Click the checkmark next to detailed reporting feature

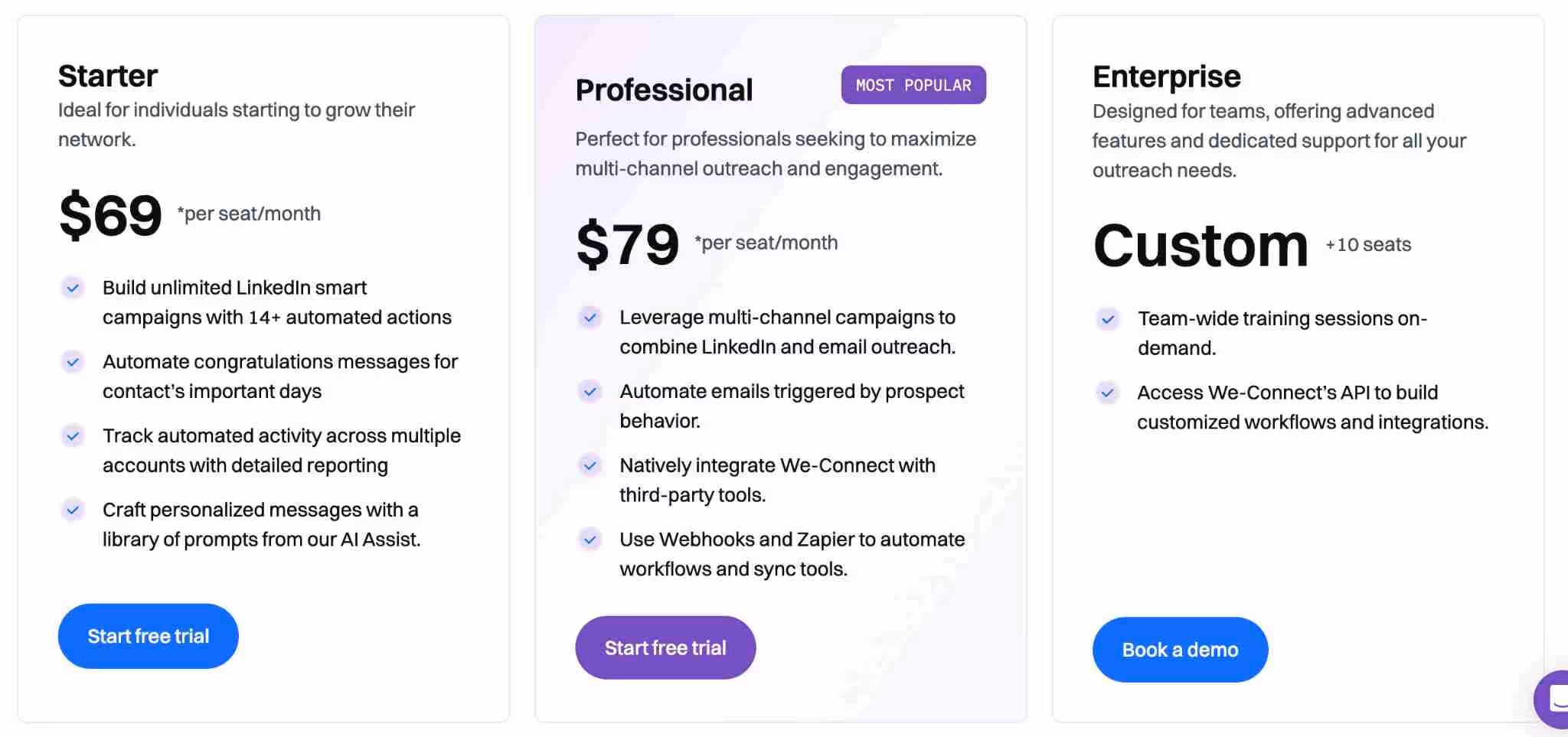click(x=73, y=435)
